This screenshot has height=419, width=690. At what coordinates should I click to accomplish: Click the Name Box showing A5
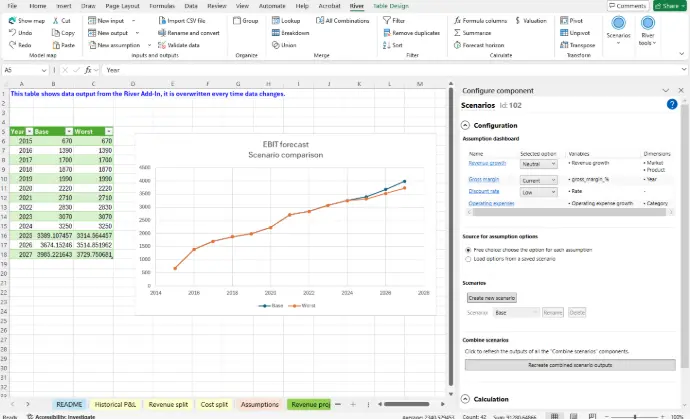point(25,70)
